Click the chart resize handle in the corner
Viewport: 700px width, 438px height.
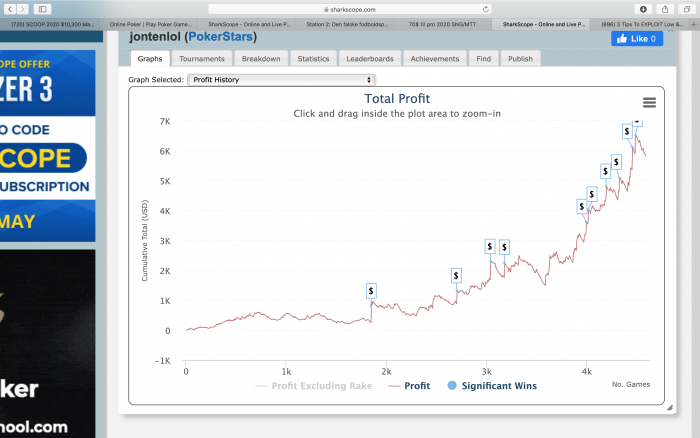tap(669, 408)
